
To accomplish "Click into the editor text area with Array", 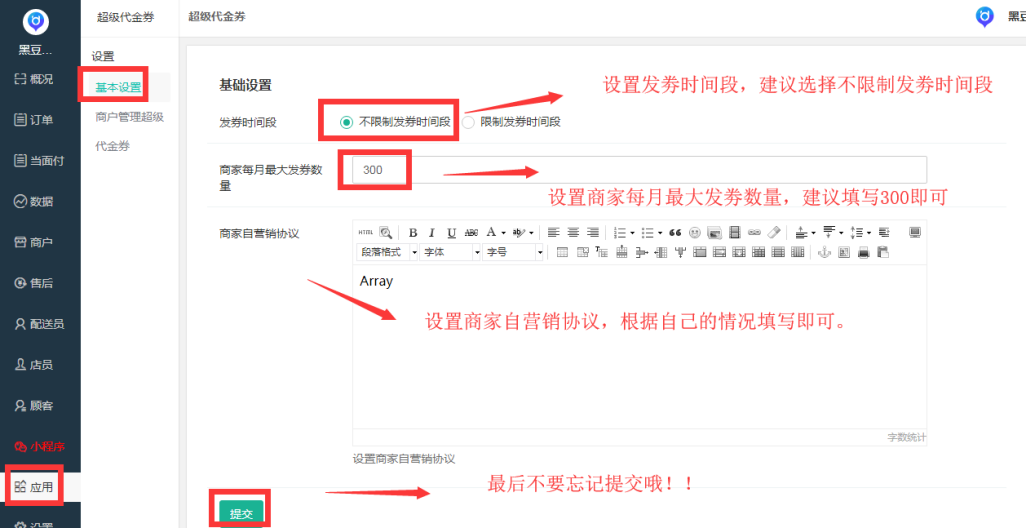I will click(x=639, y=347).
